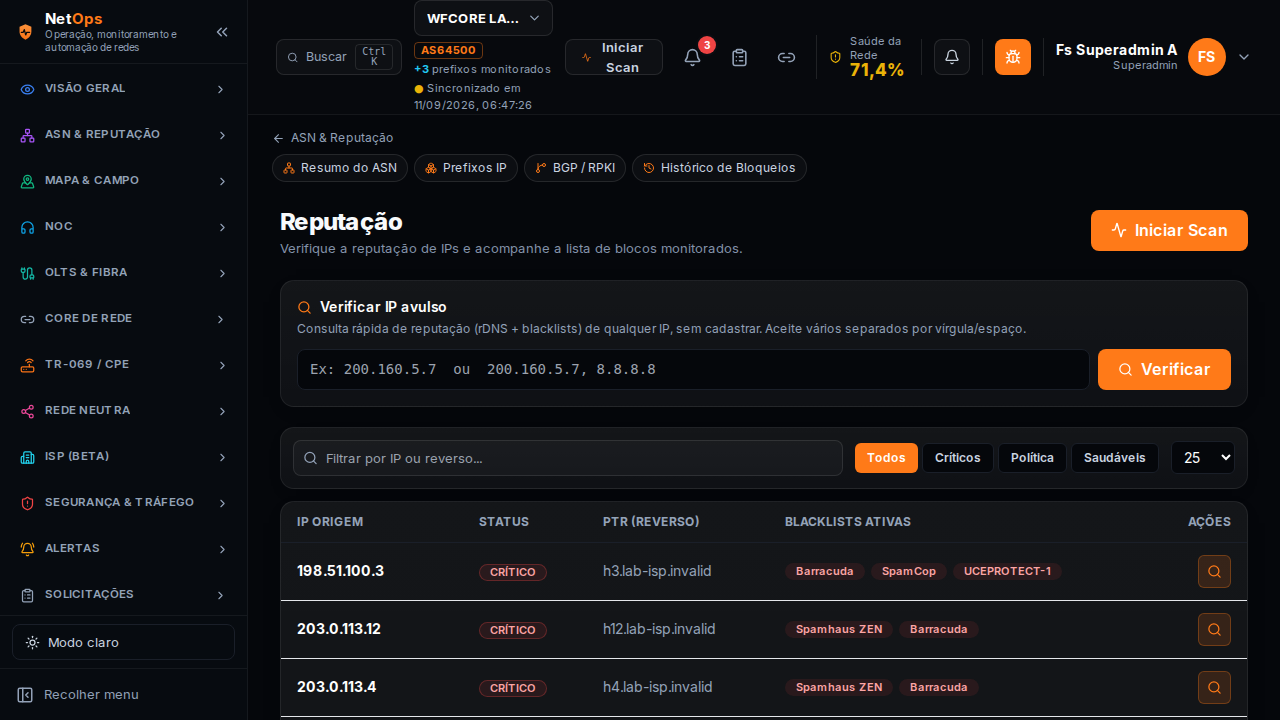Expand Segurança & Tráfego menu section
The width and height of the screenshot is (1280, 720).
[123, 503]
